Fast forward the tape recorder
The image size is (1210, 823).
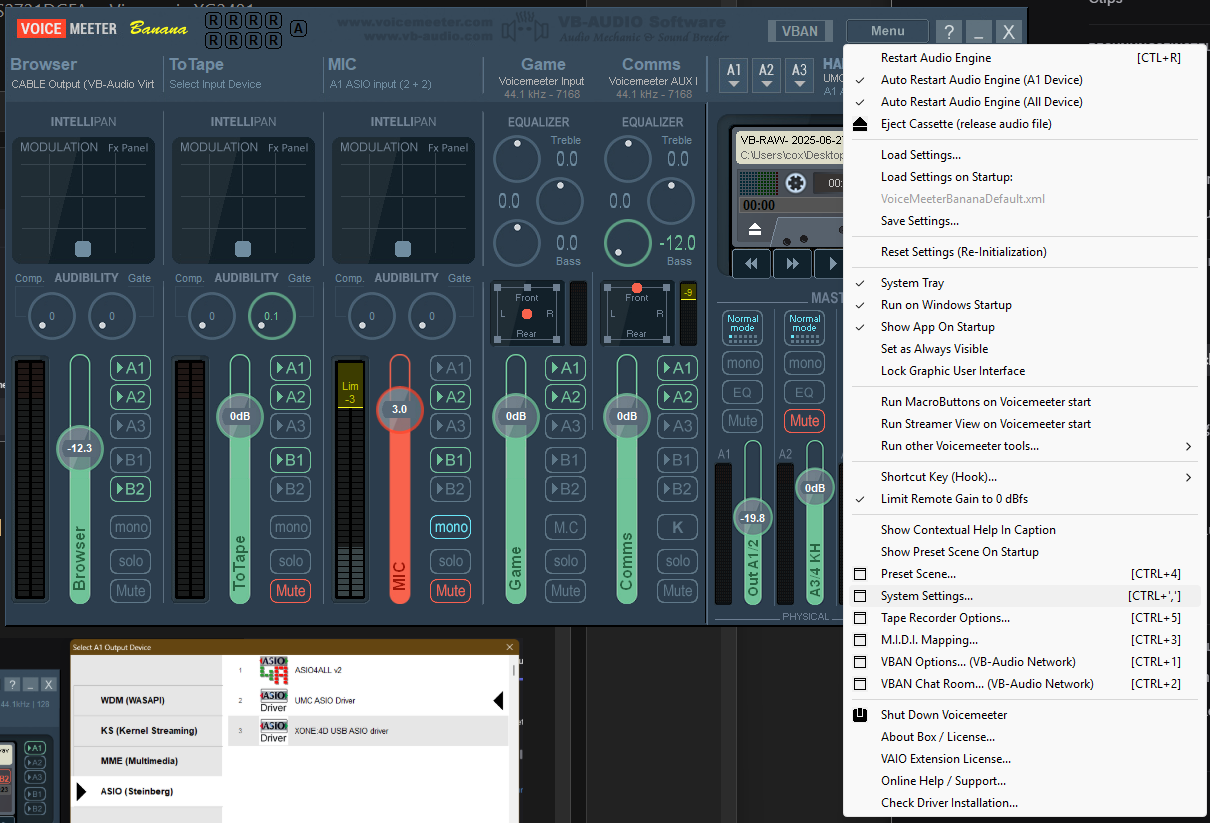792,264
